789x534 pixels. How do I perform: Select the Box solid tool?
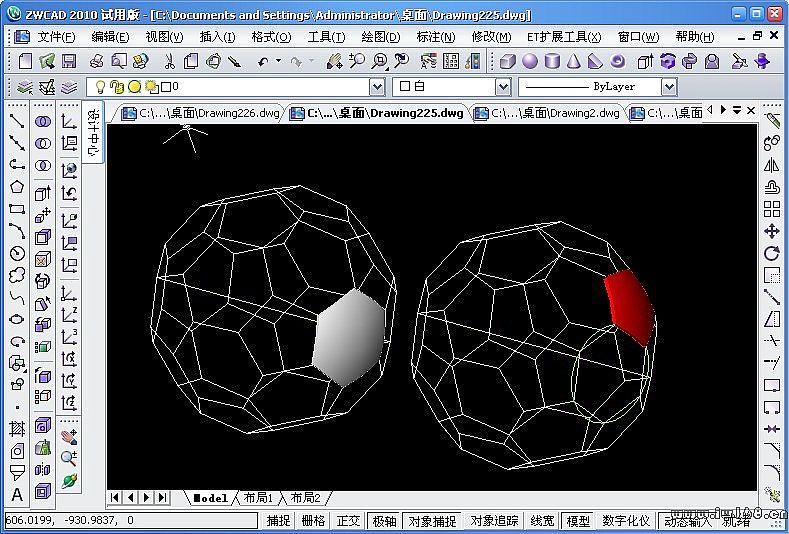(508, 61)
